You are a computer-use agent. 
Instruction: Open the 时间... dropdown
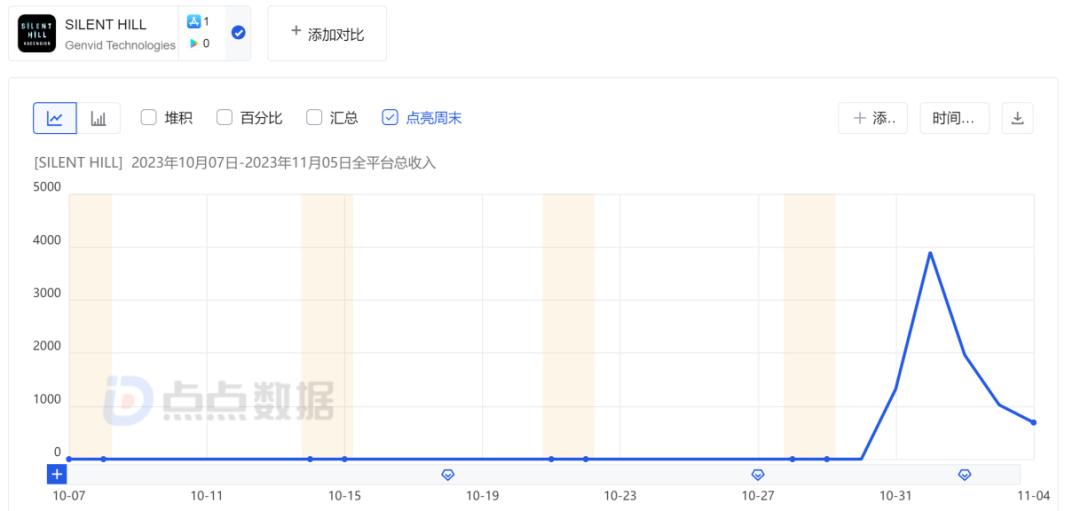(x=954, y=118)
